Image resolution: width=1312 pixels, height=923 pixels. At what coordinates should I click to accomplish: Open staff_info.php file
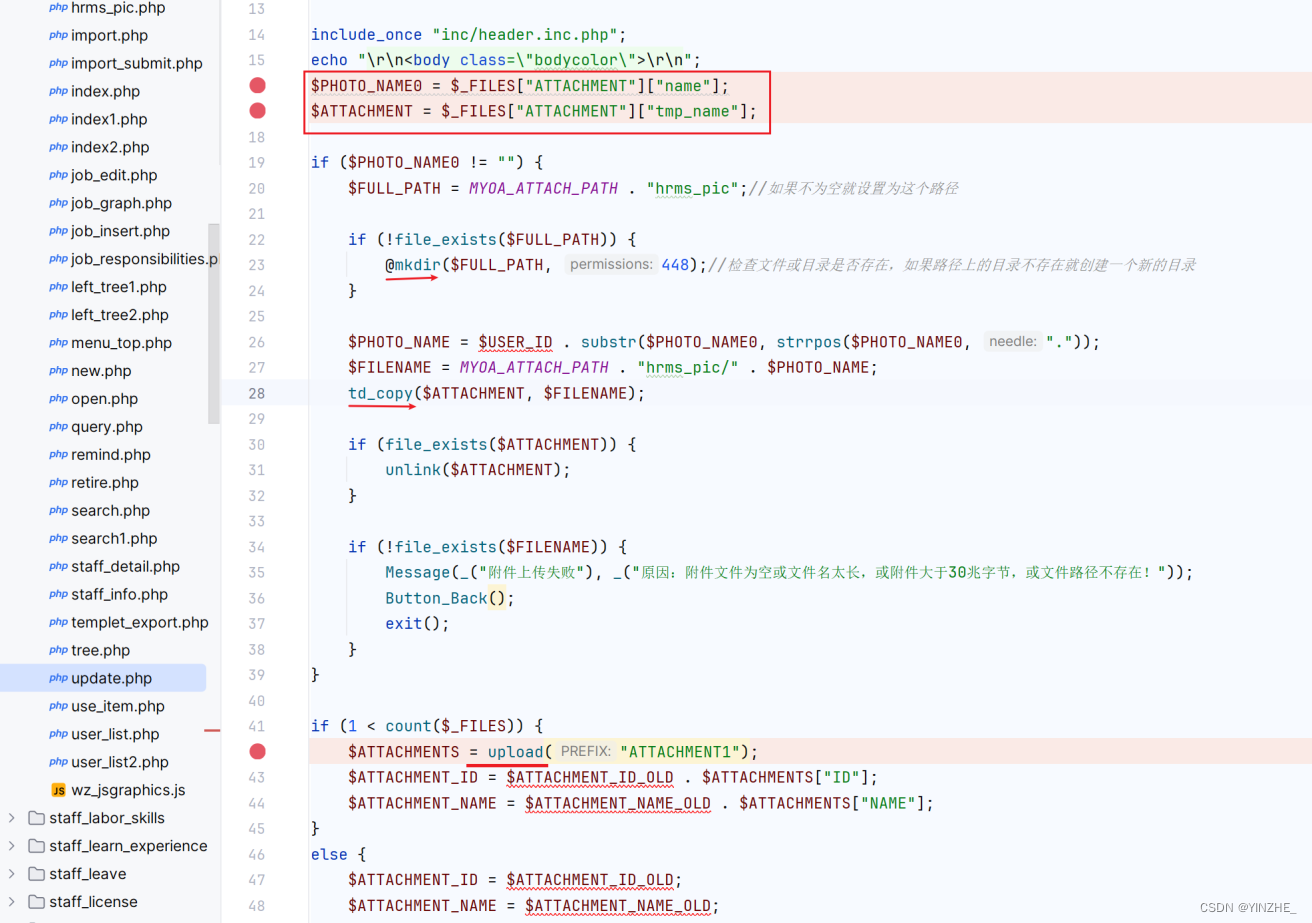tap(120, 596)
